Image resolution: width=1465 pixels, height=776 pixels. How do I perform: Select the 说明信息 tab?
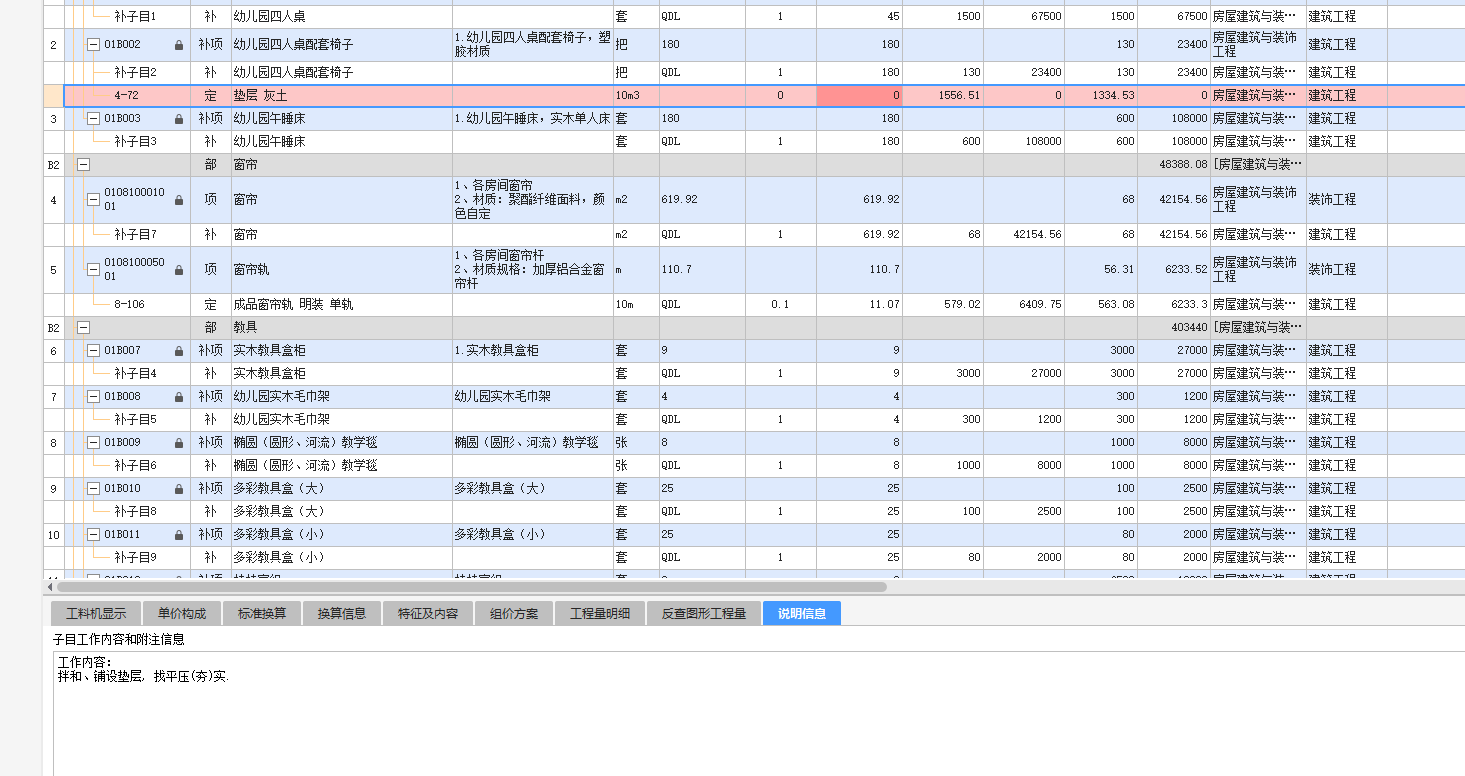tap(802, 613)
